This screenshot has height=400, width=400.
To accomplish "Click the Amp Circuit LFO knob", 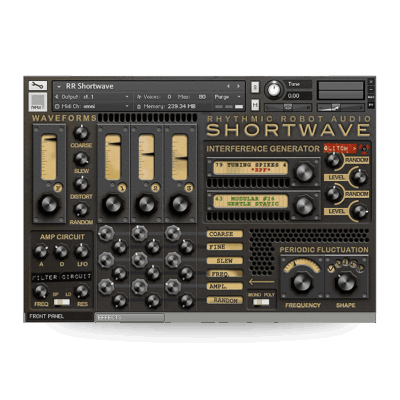I will 82,251.
